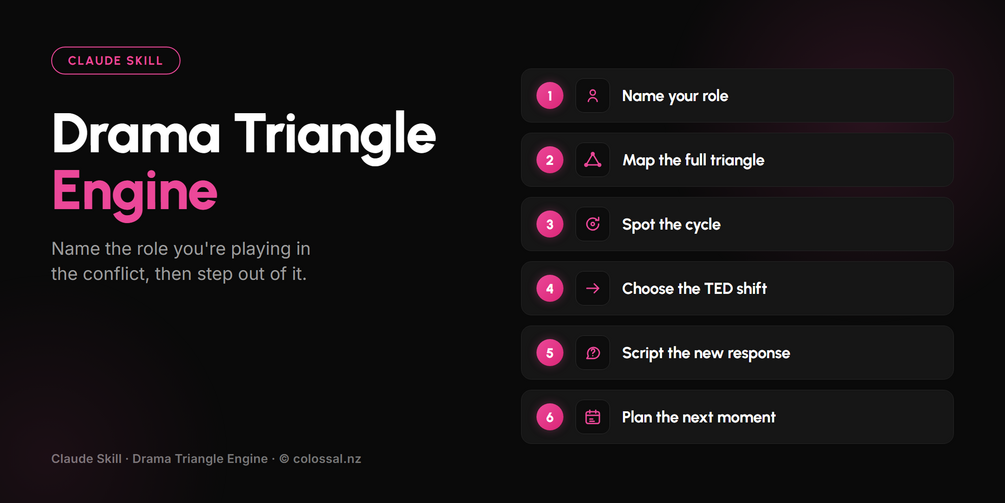Select the pink Engine title word

click(135, 193)
